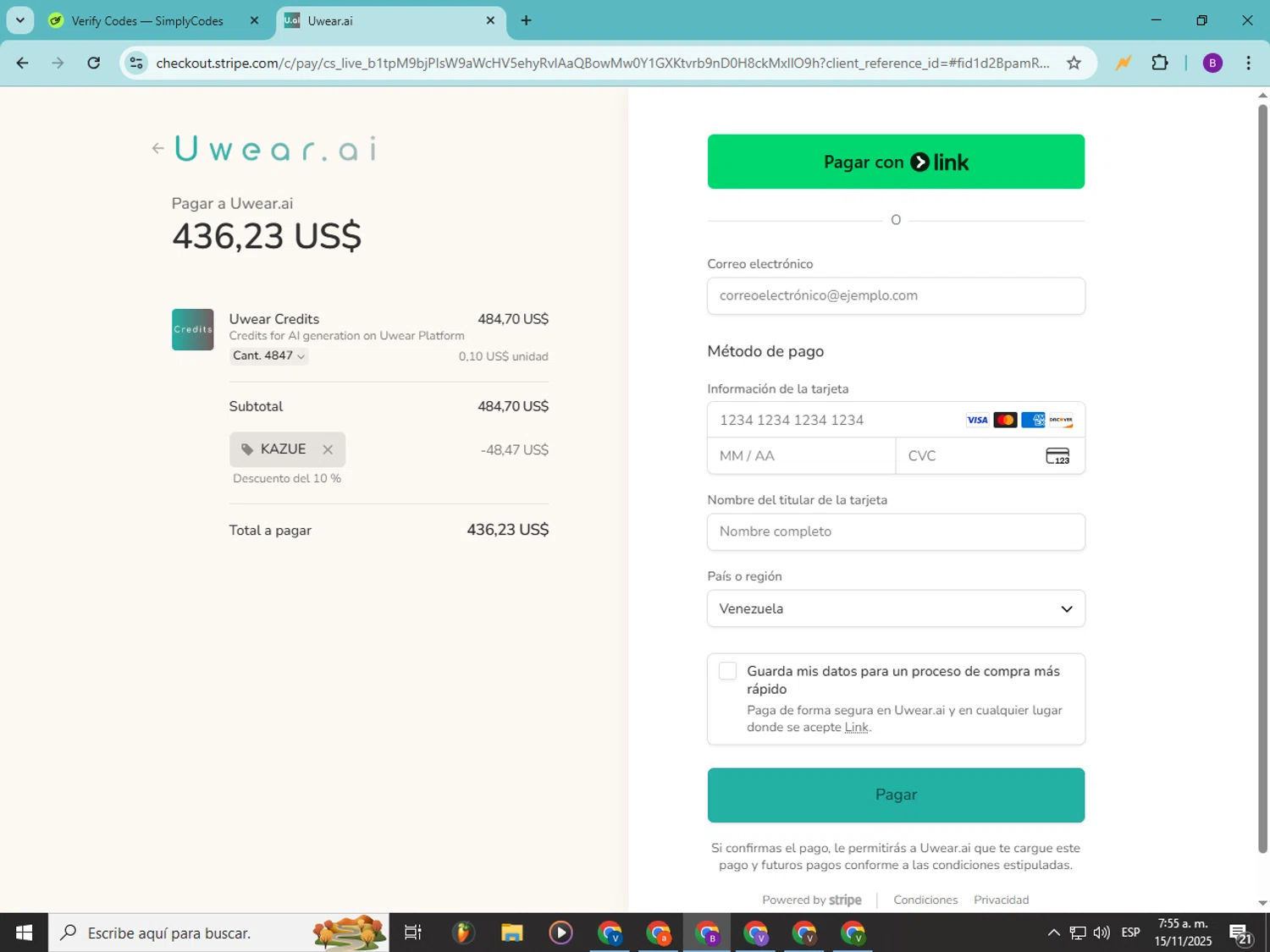Click the CVC card hint icon
The height and width of the screenshot is (952, 1270).
[x=1057, y=456]
